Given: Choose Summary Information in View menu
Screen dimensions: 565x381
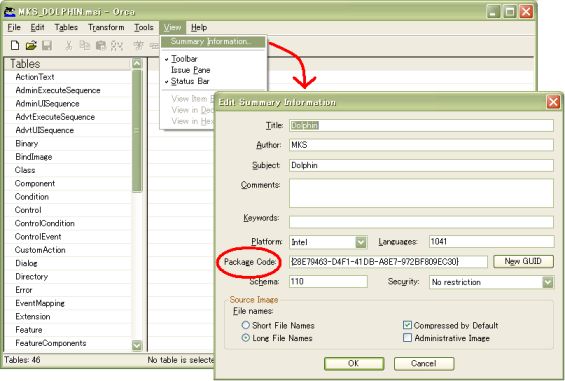Looking at the screenshot, I should tap(213, 42).
